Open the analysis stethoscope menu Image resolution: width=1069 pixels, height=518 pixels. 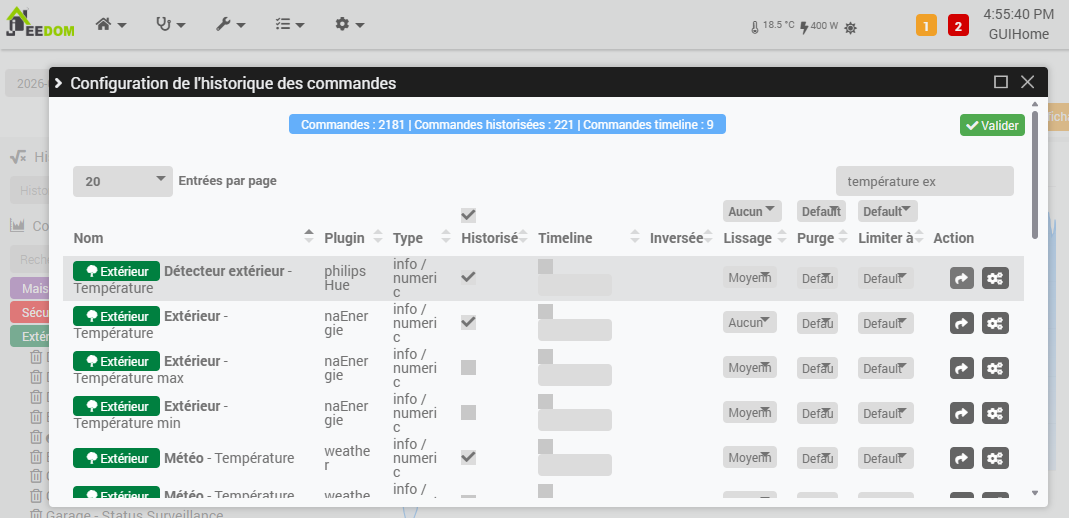[171, 24]
